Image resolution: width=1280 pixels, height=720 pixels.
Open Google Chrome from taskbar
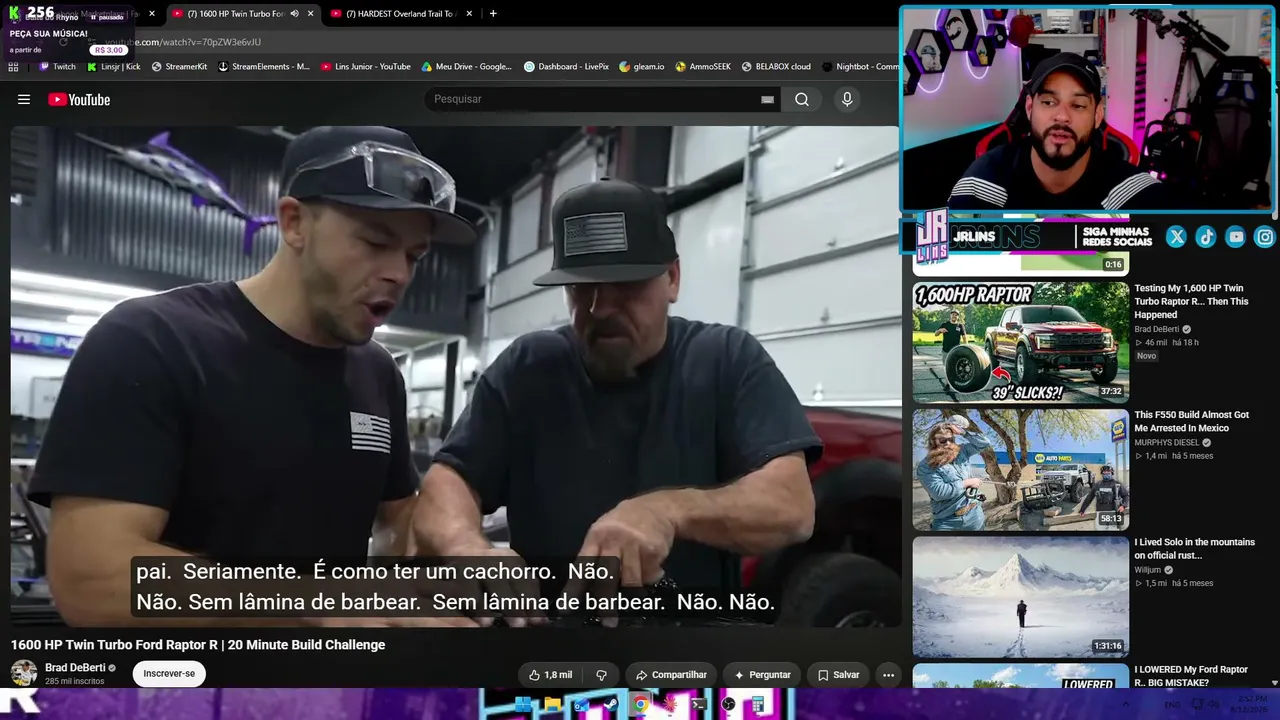pos(640,704)
